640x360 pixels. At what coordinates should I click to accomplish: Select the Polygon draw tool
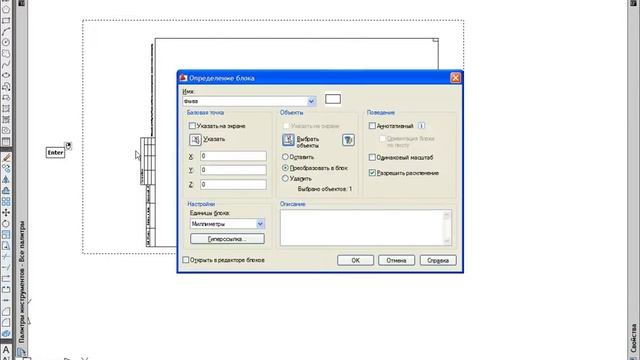6,9
